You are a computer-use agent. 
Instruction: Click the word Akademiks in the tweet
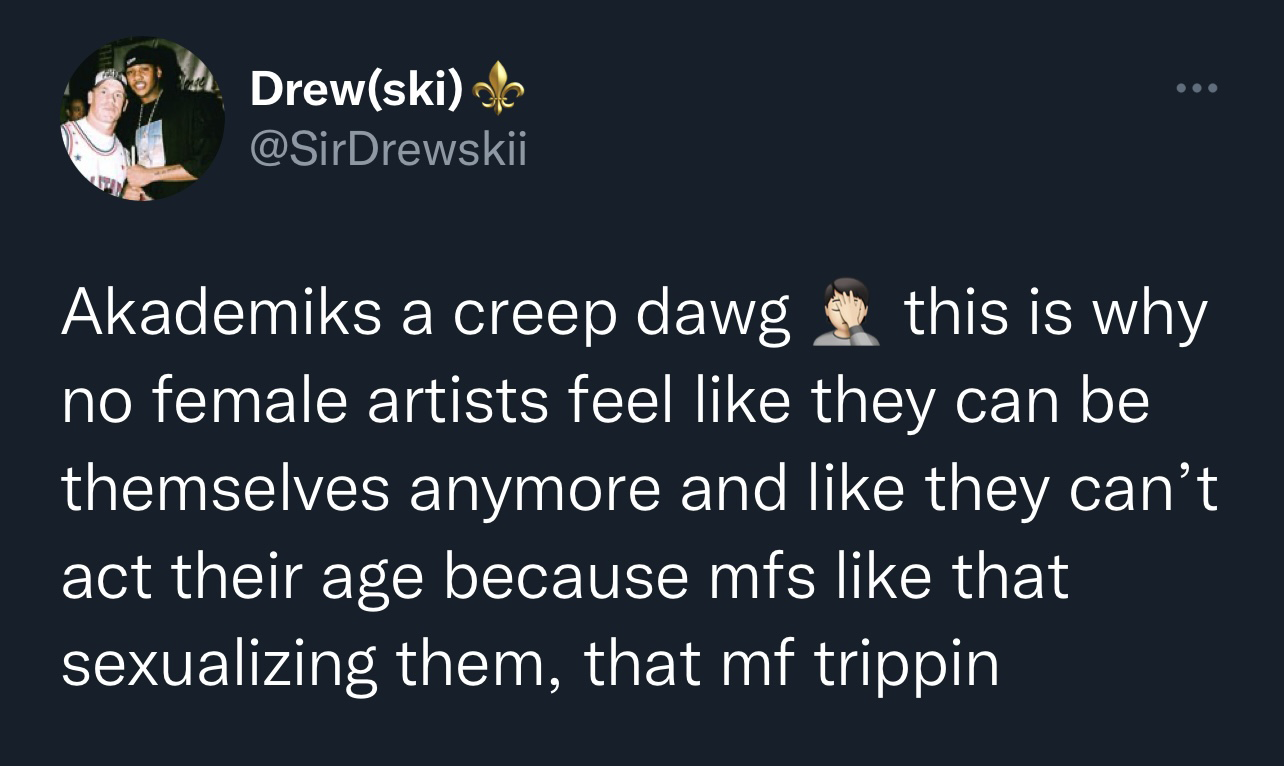pyautogui.click(x=220, y=316)
